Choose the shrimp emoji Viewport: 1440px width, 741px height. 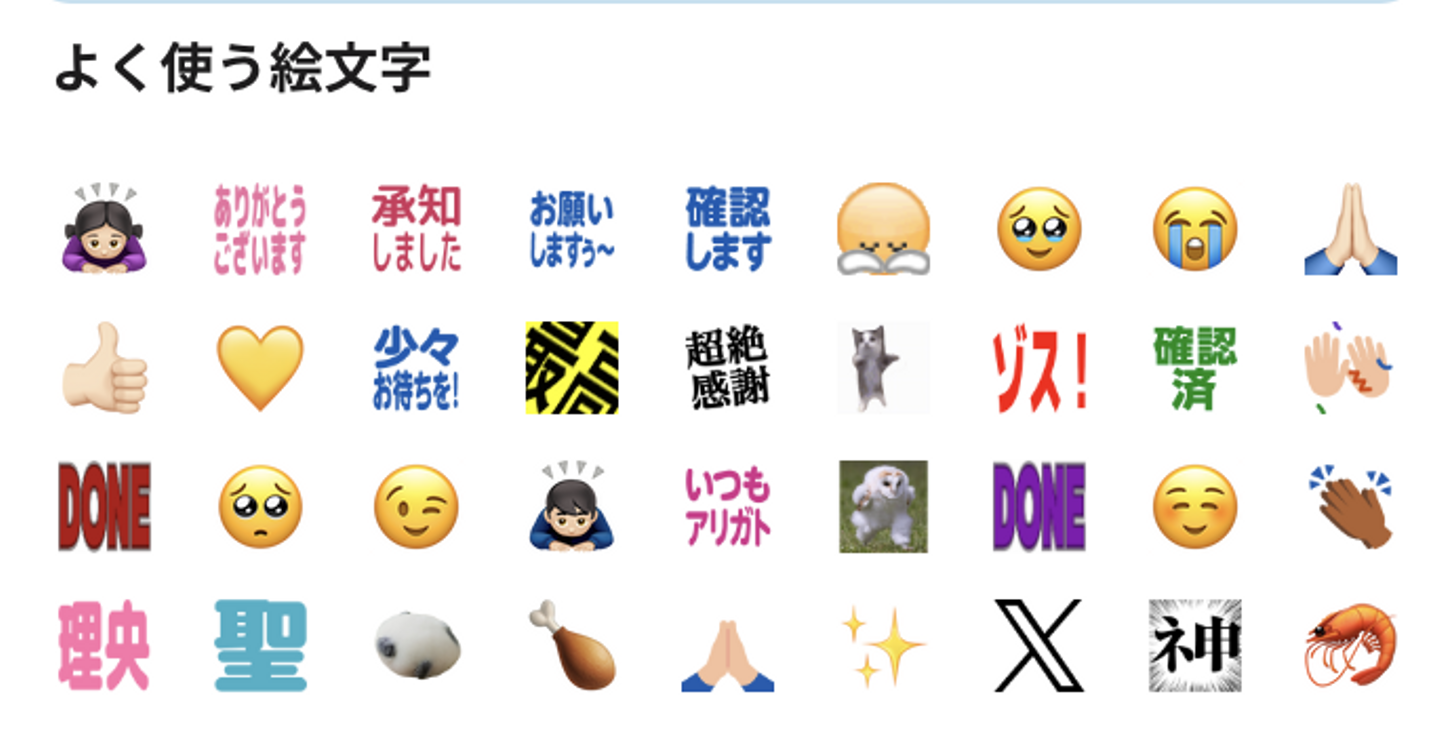pos(1351,645)
